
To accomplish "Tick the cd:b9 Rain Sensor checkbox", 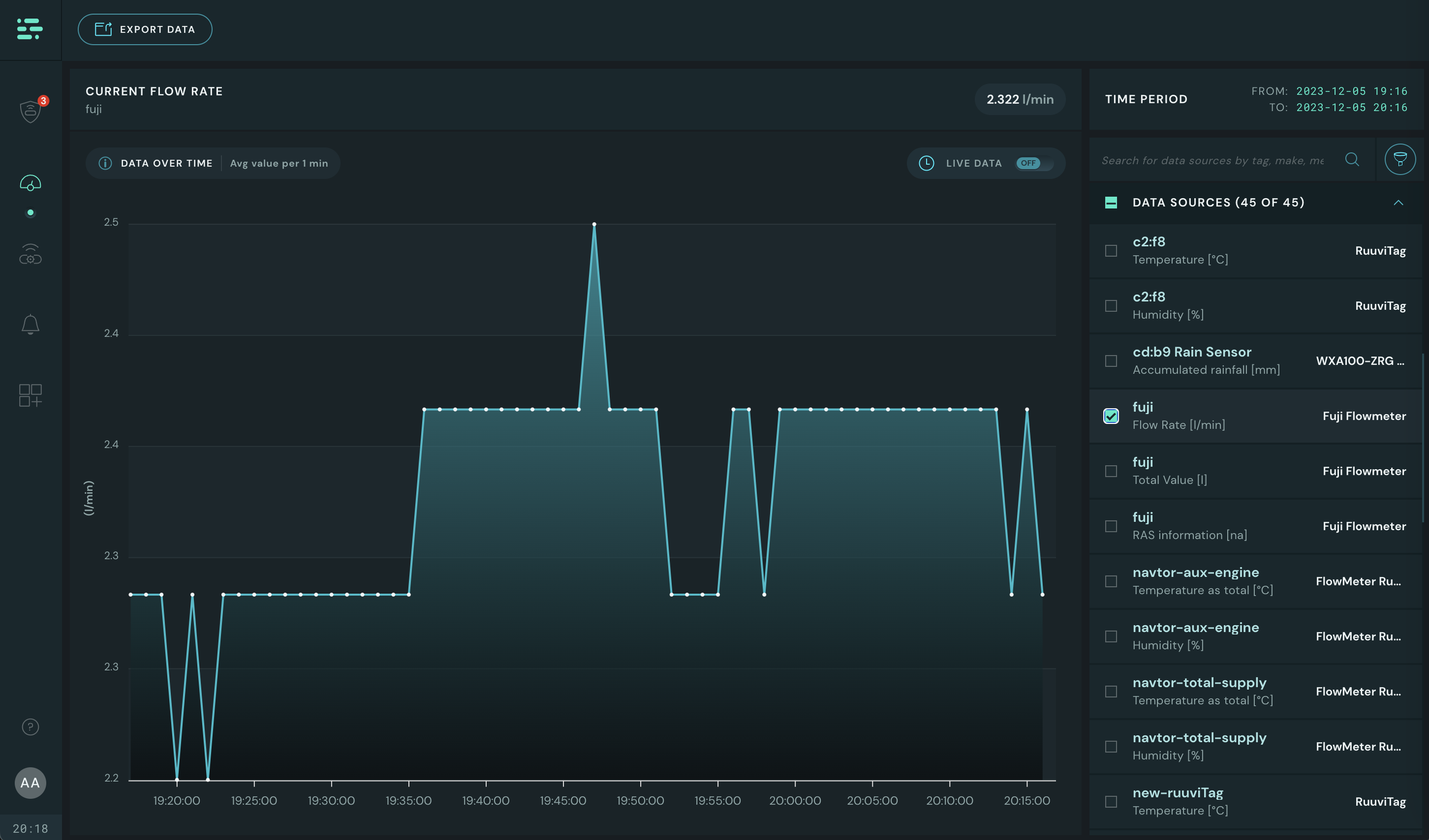I will (1111, 361).
